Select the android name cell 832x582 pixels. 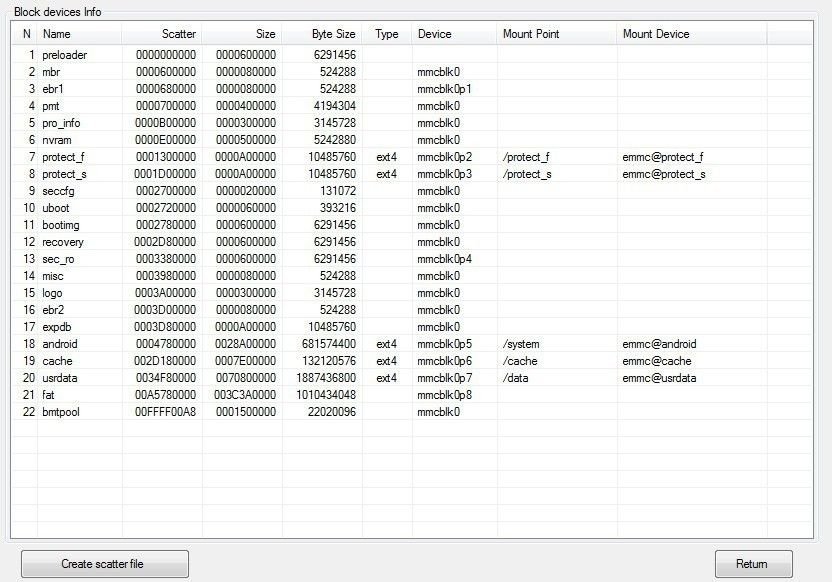[60, 344]
